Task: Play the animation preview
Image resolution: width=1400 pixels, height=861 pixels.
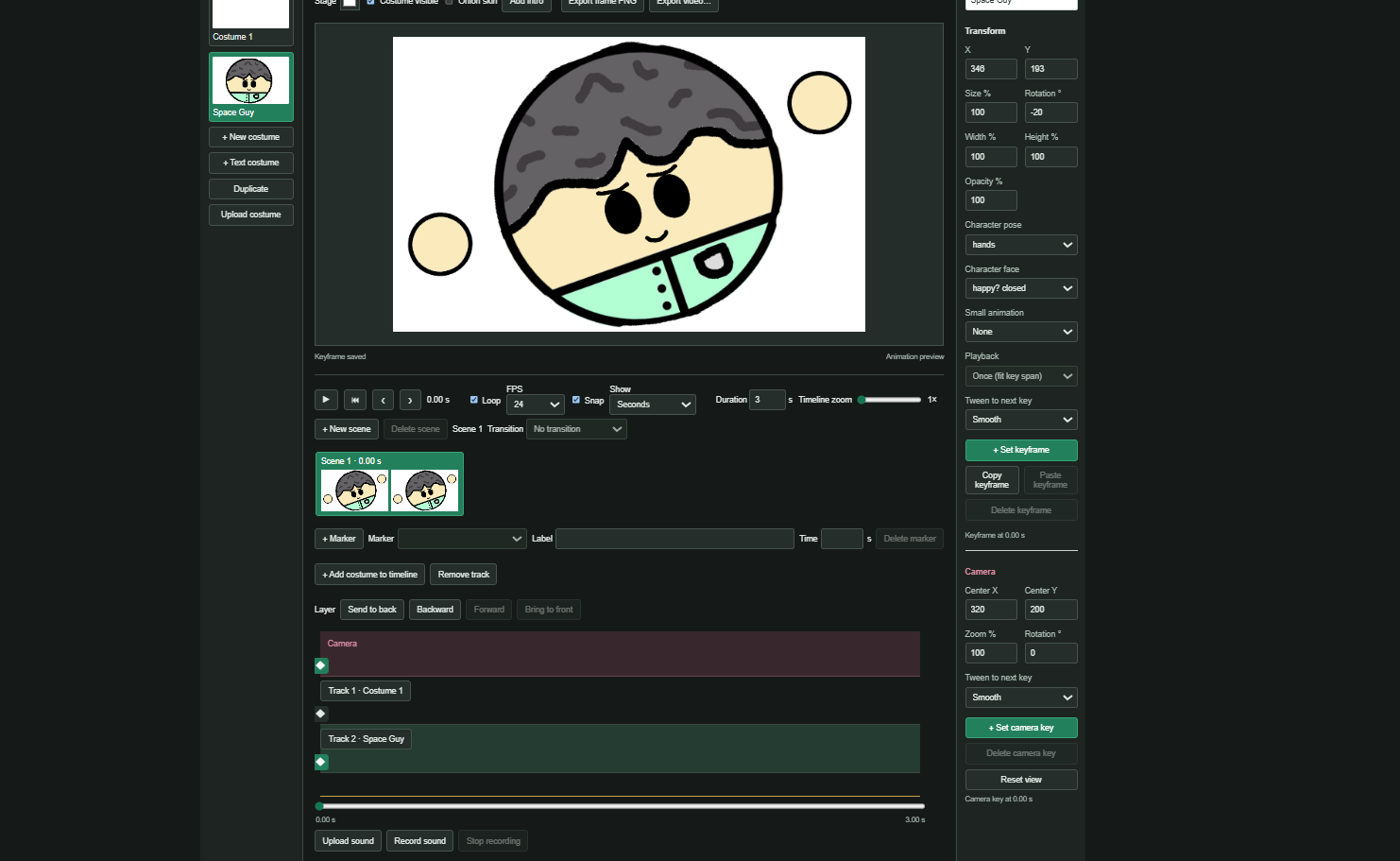Action: pos(326,400)
